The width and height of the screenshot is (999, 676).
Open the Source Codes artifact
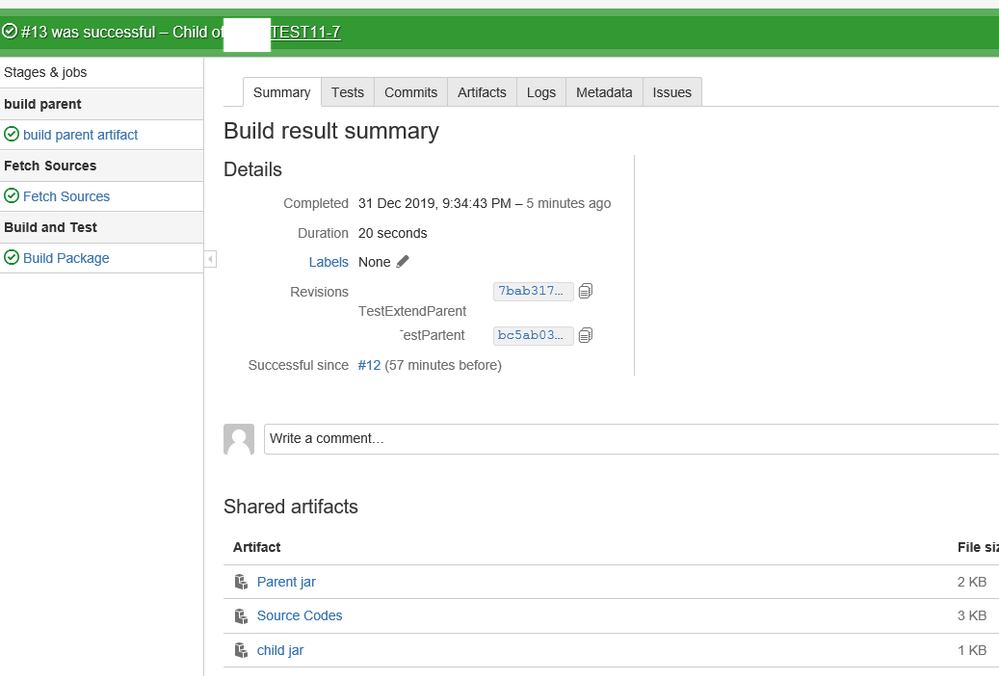299,615
